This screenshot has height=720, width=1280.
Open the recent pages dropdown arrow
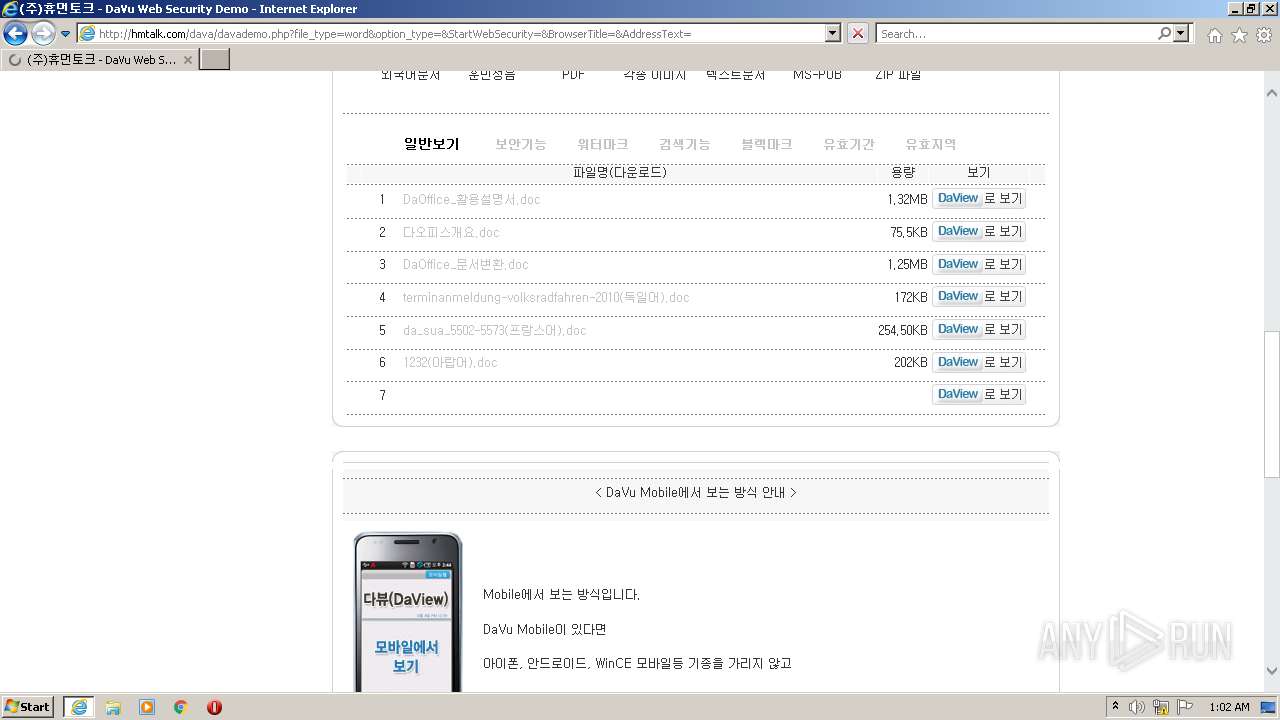tap(66, 34)
